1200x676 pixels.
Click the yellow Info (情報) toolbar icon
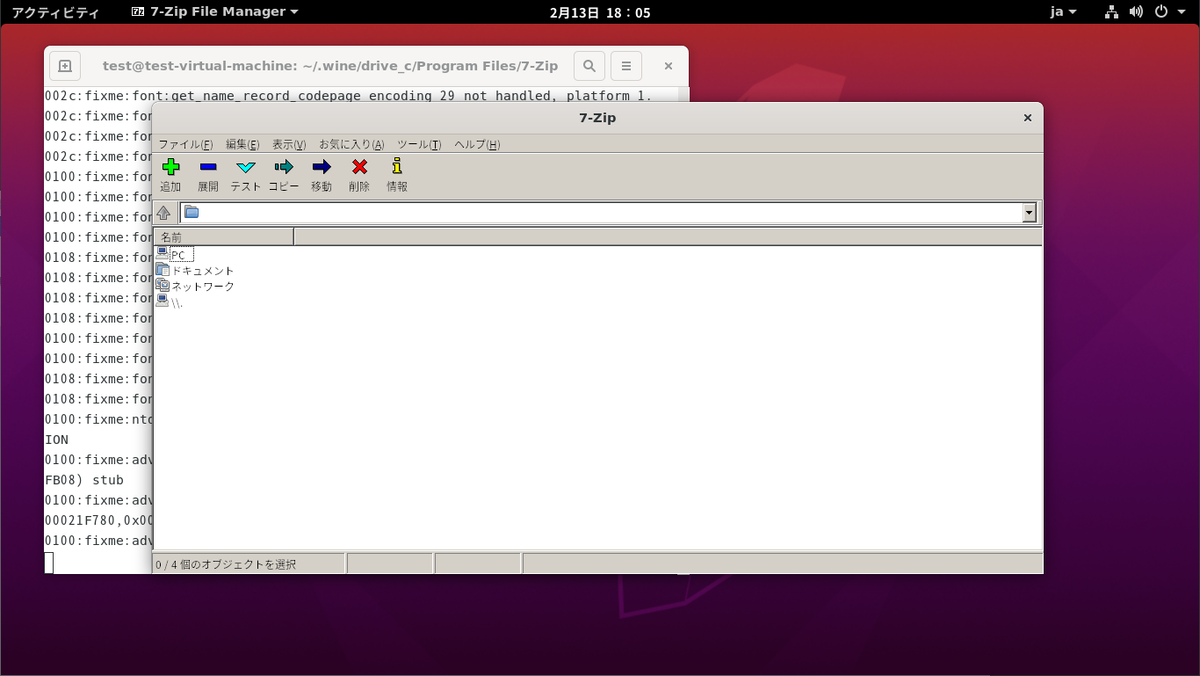click(x=397, y=167)
